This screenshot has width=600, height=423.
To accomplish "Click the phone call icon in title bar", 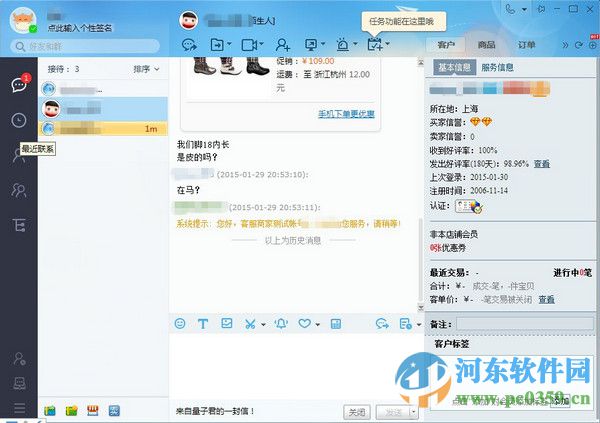I will click(510, 9).
